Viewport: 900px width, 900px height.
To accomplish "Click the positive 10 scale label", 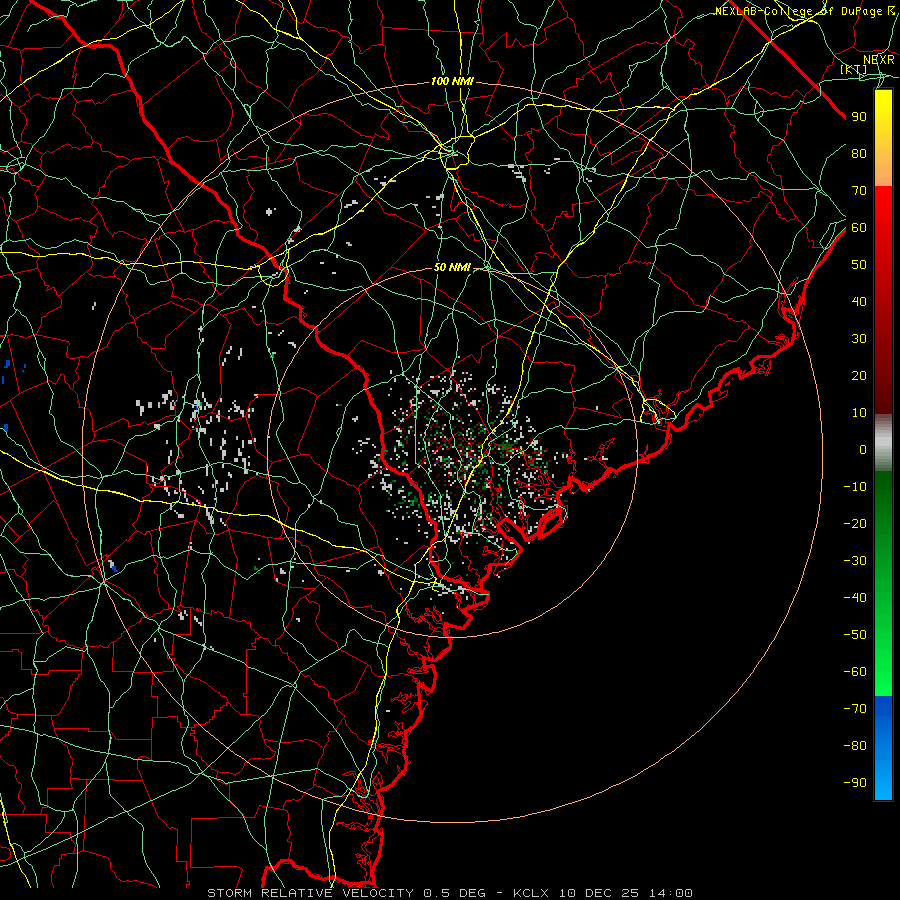I will click(x=859, y=413).
